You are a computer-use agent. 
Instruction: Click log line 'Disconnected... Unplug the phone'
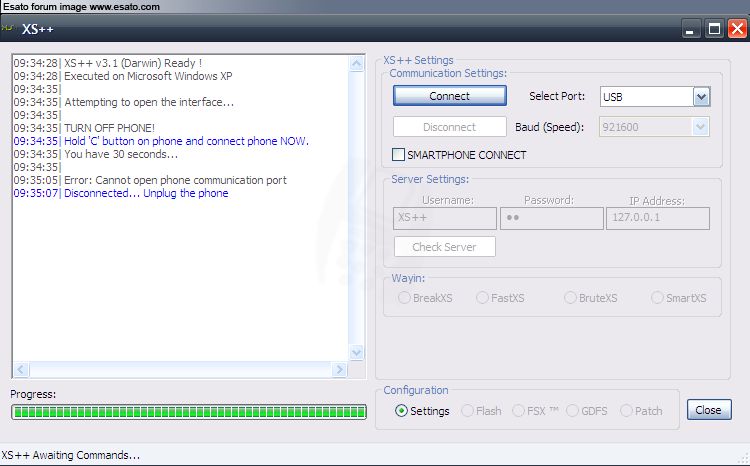pos(146,193)
